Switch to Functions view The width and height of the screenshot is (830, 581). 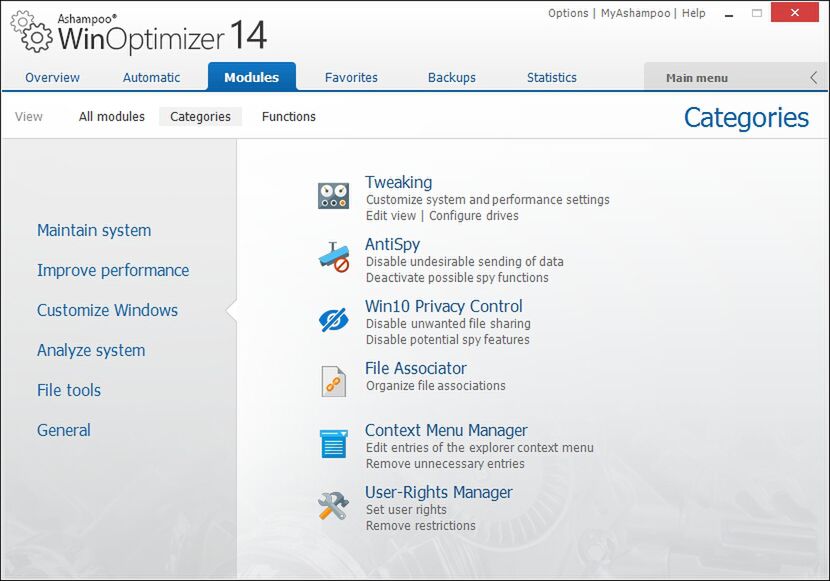click(x=288, y=116)
